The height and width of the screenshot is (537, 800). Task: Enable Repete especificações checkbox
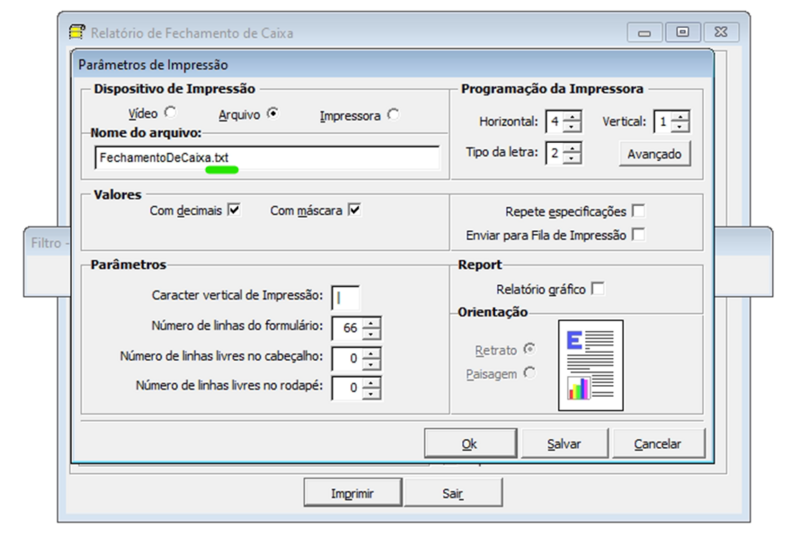point(638,210)
